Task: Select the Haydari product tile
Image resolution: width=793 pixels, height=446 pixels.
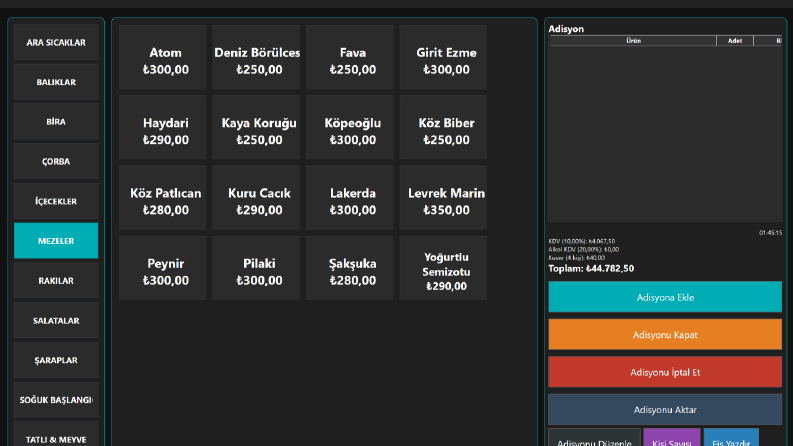Action: tap(162, 127)
